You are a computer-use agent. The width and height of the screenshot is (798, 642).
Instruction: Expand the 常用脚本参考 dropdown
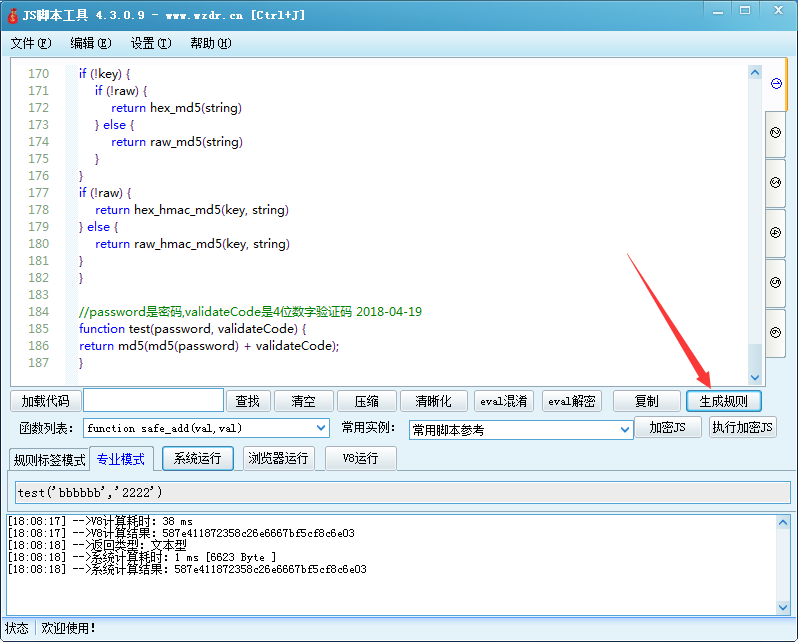(625, 430)
